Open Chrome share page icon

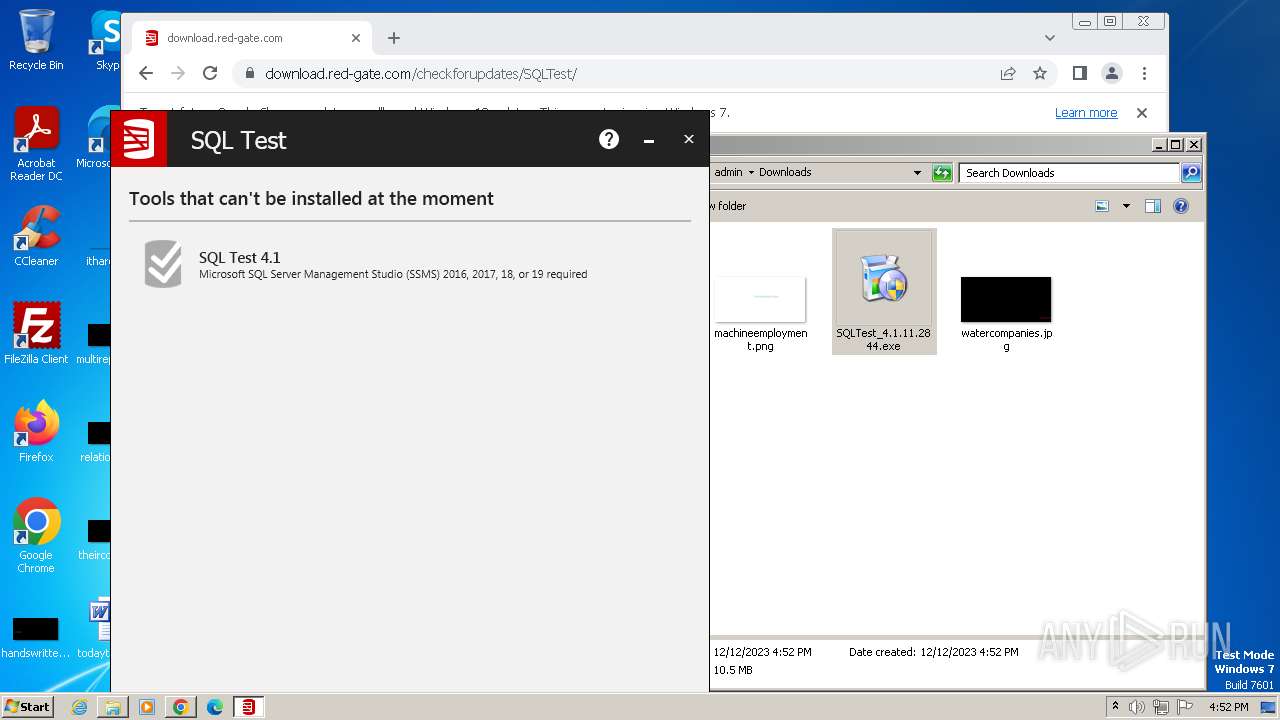[x=1008, y=73]
